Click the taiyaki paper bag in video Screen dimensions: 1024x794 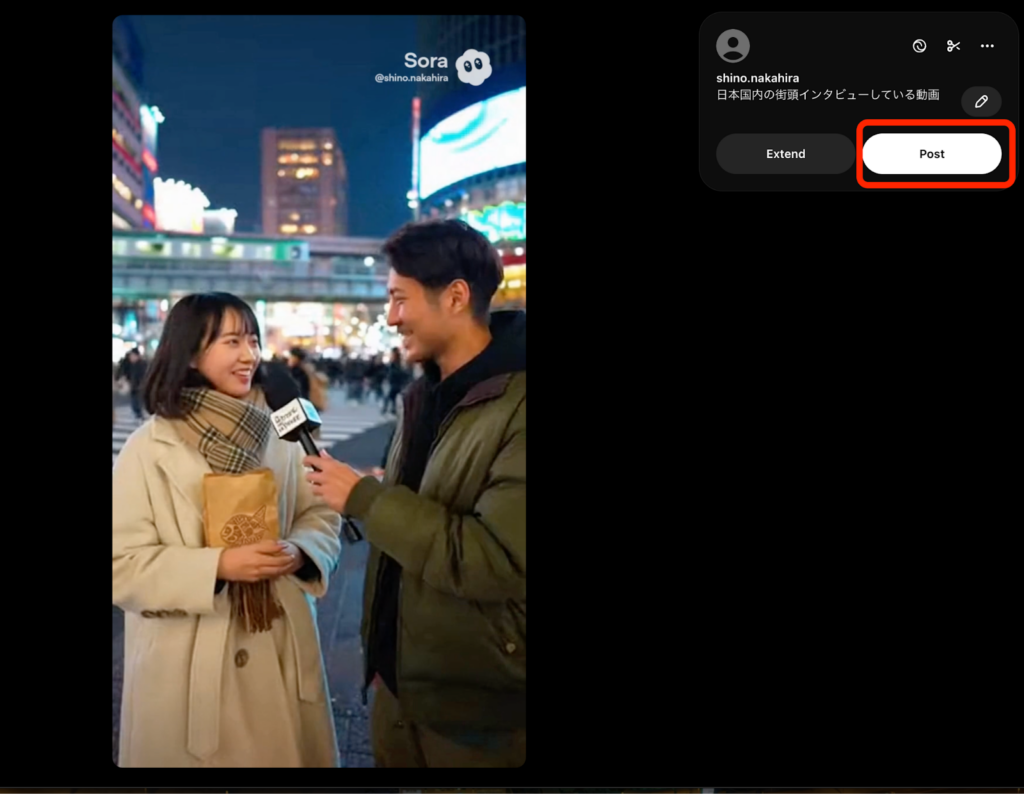[x=241, y=508]
